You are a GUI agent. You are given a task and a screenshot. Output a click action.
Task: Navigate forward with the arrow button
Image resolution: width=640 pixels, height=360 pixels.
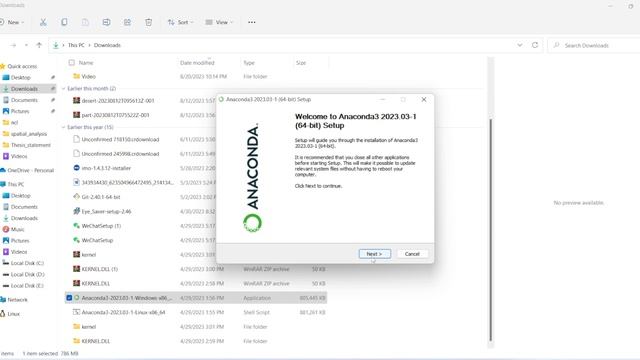click(x=13, y=45)
